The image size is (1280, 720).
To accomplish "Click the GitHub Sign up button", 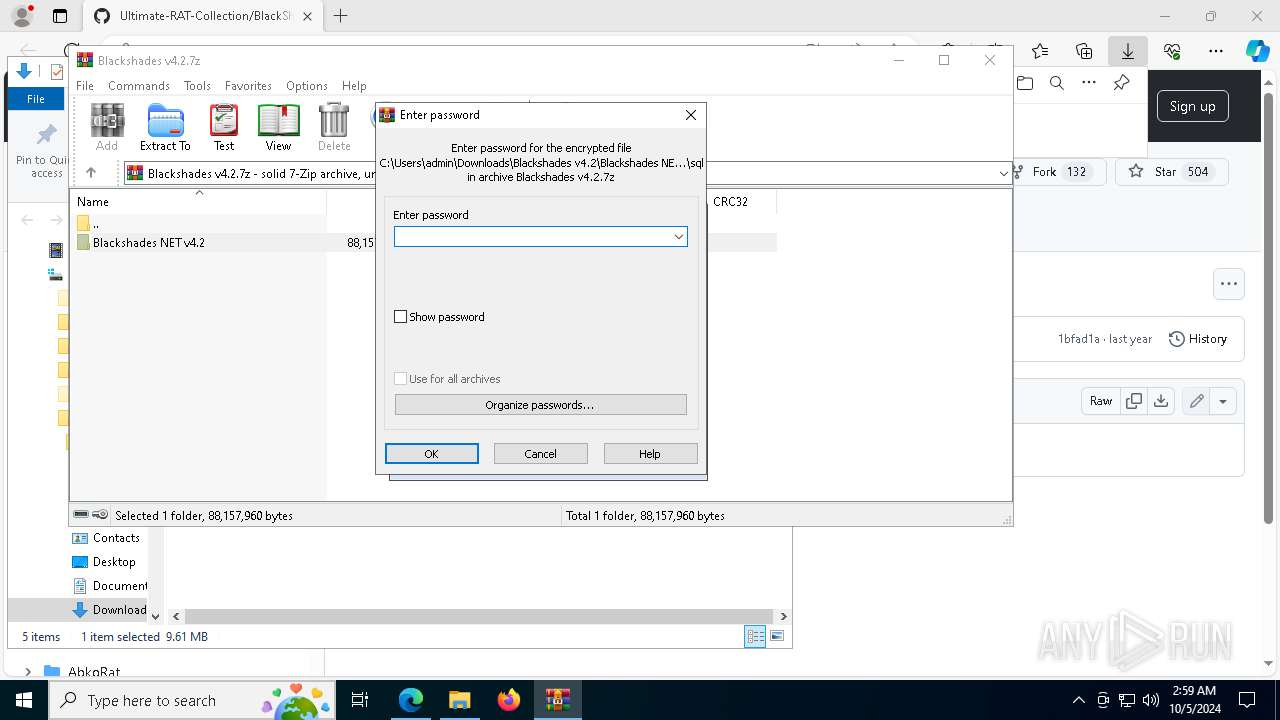I will [x=1192, y=106].
